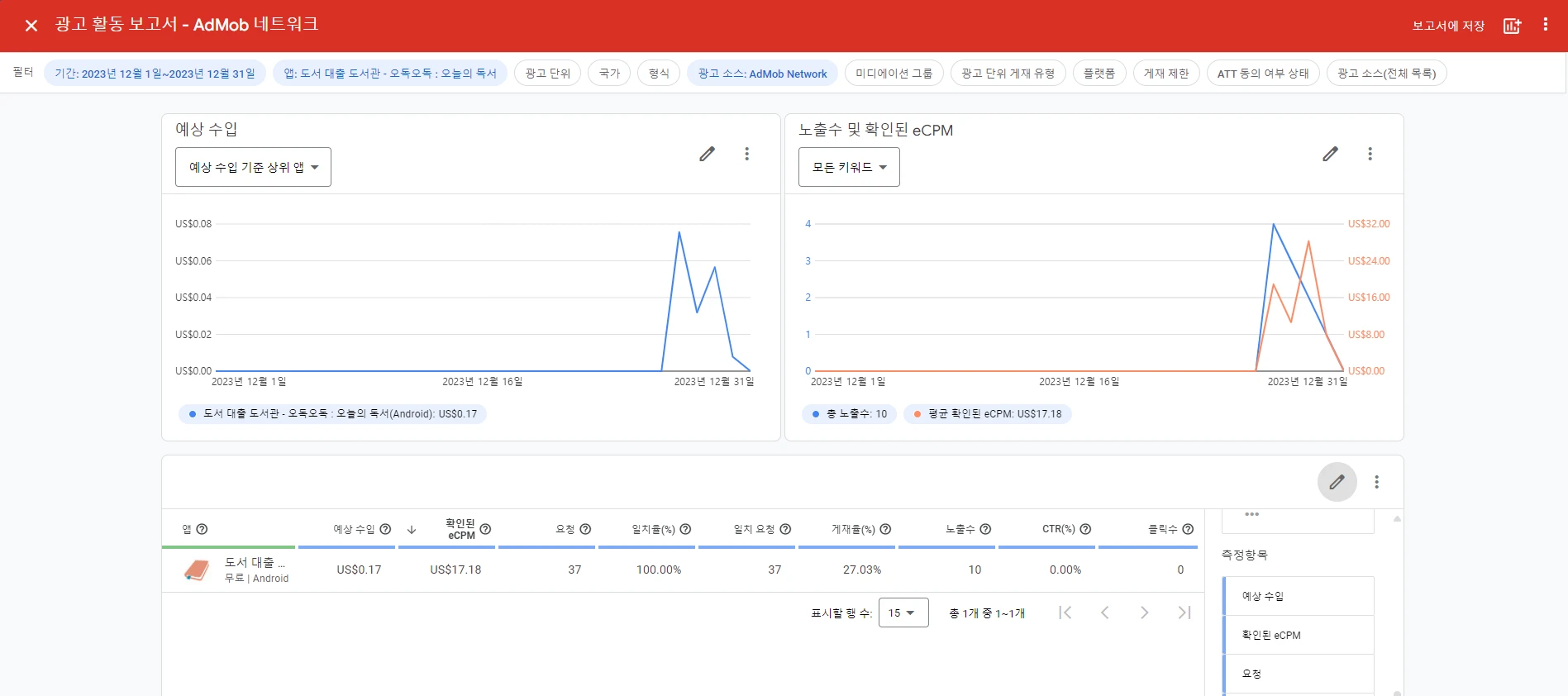Click the 27.03% 게재율 cell
The width and height of the screenshot is (1568, 696).
(862, 570)
